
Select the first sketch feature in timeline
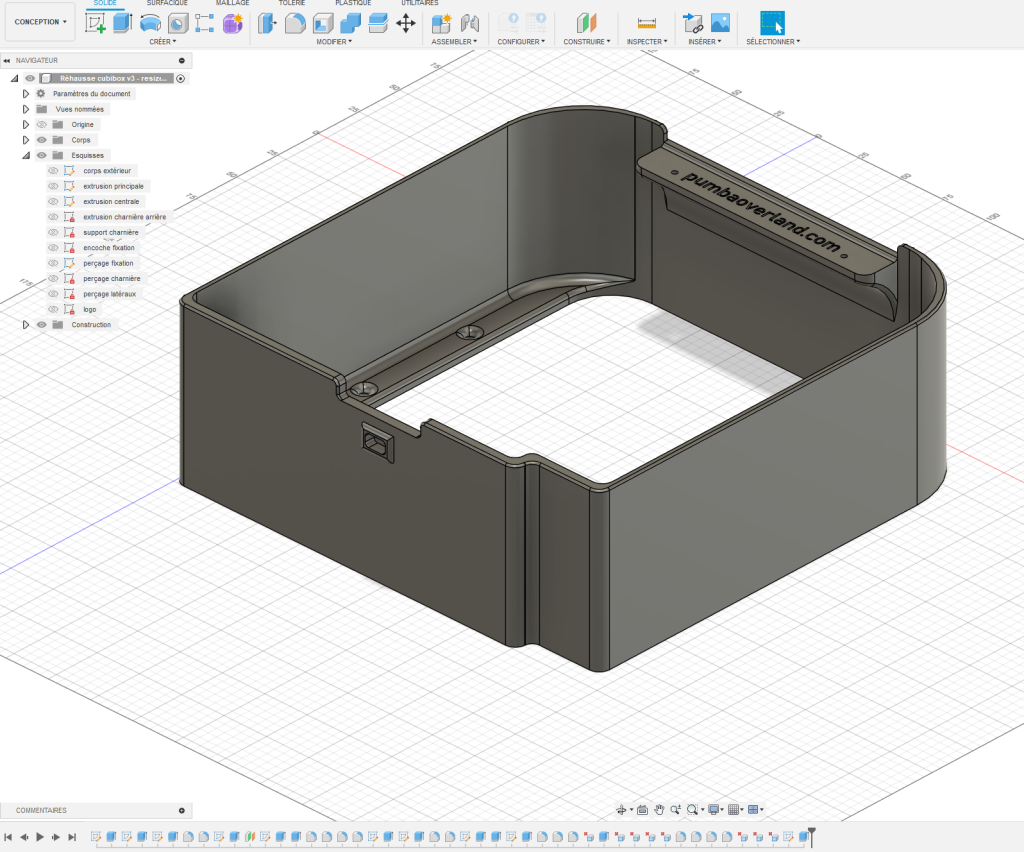[96, 836]
